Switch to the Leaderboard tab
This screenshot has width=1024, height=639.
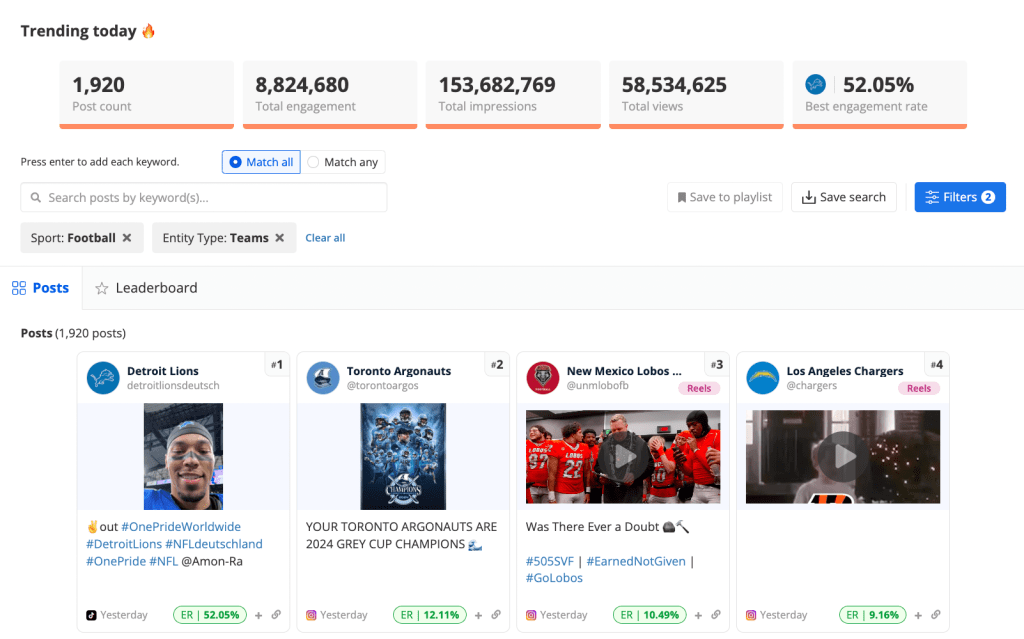pyautogui.click(x=146, y=288)
